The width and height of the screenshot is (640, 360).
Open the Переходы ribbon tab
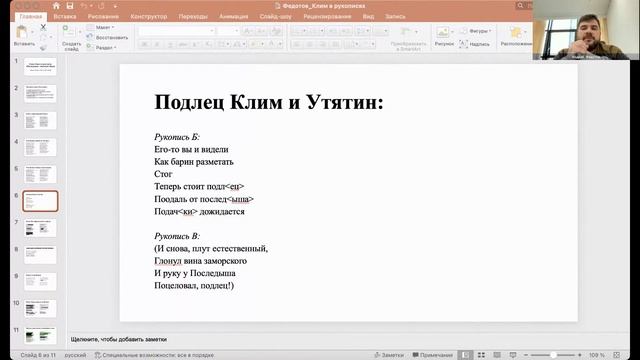pos(193,17)
